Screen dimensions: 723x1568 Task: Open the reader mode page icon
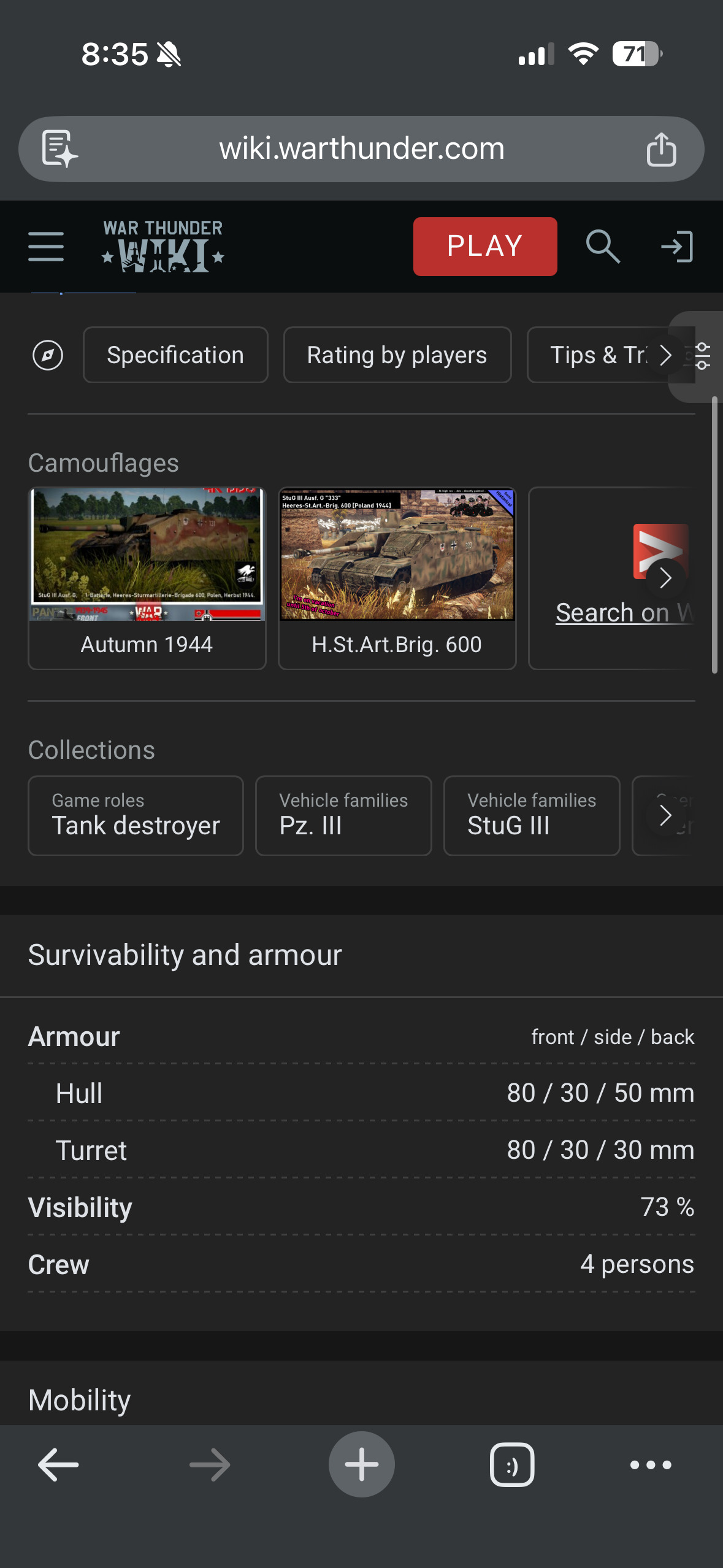tap(59, 149)
